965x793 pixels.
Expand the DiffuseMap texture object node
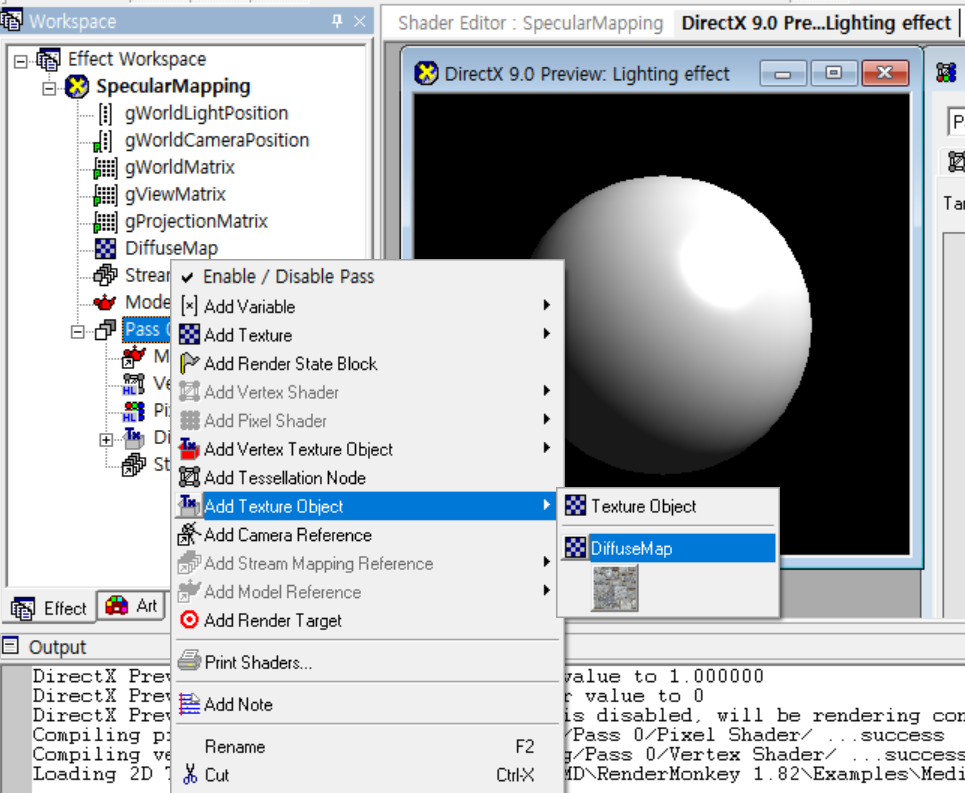(106, 440)
